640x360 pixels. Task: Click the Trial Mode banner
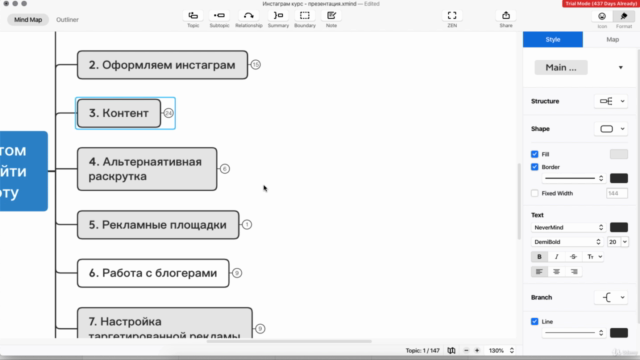(600, 3)
